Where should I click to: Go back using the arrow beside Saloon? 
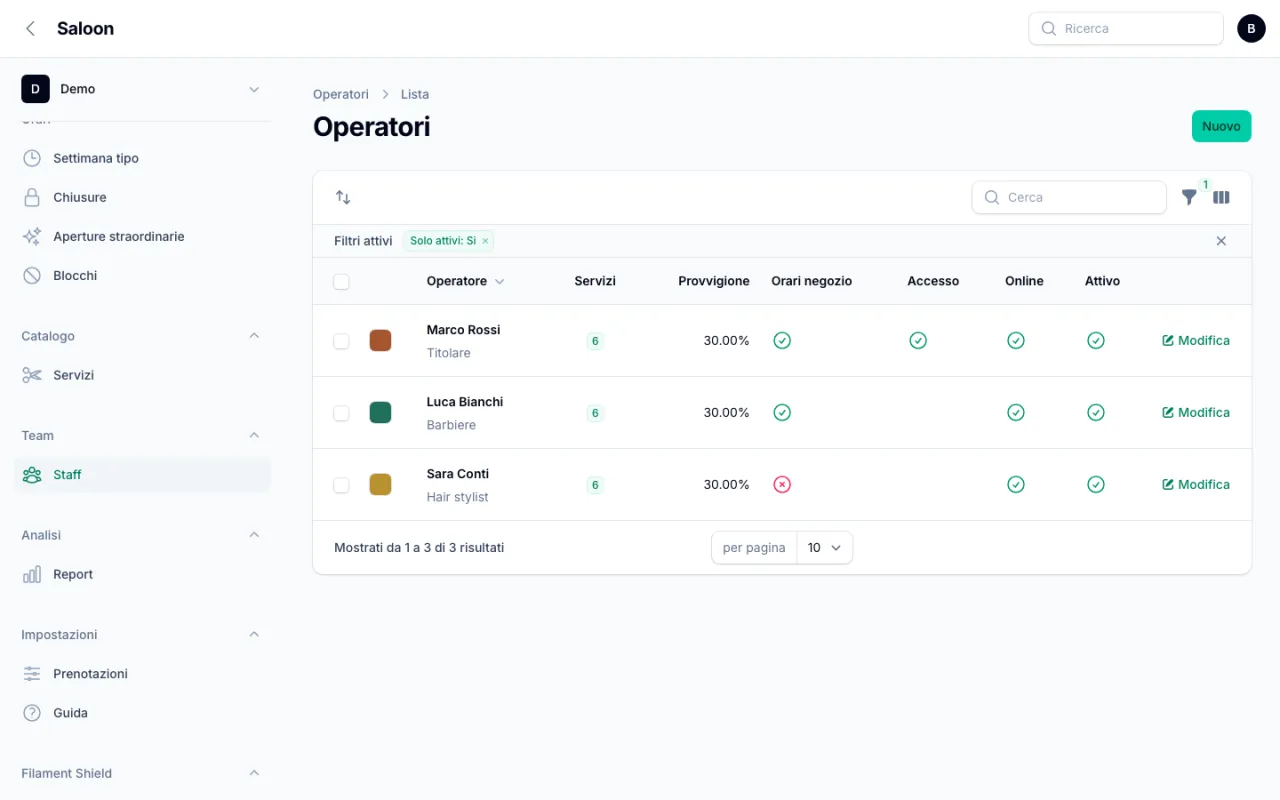[30, 29]
